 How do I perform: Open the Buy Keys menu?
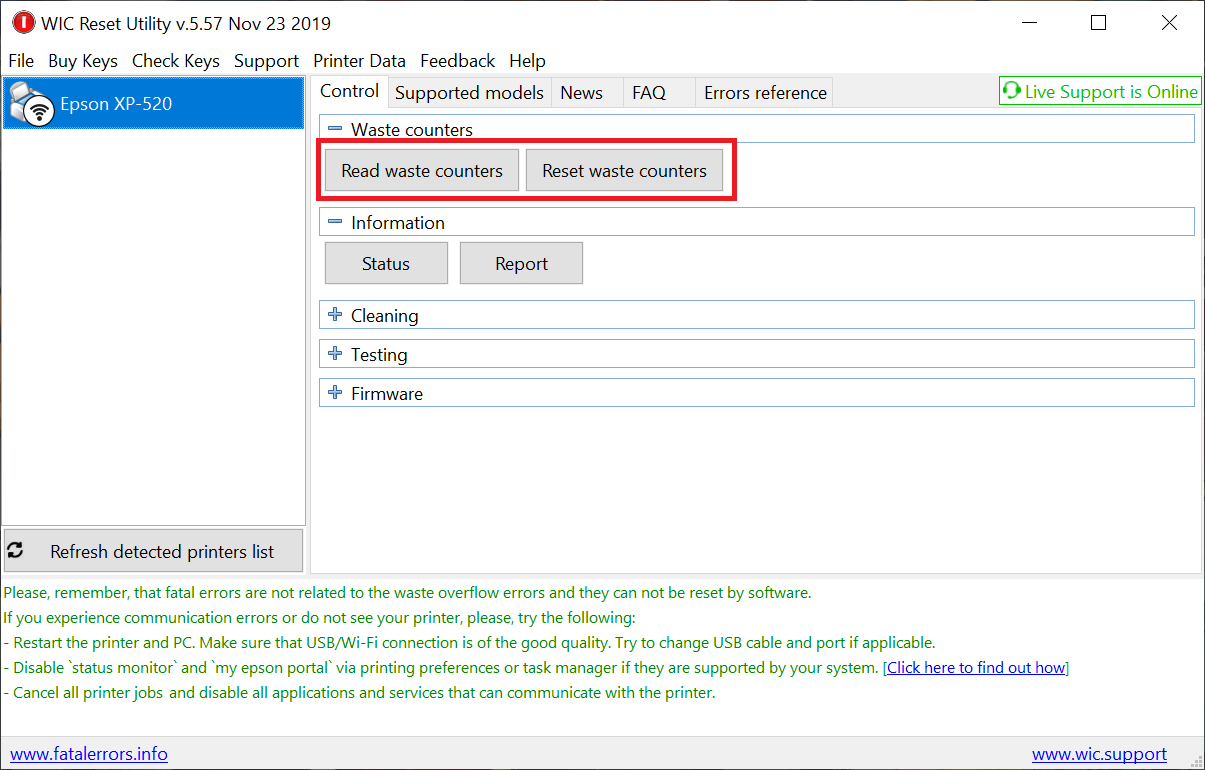point(83,61)
